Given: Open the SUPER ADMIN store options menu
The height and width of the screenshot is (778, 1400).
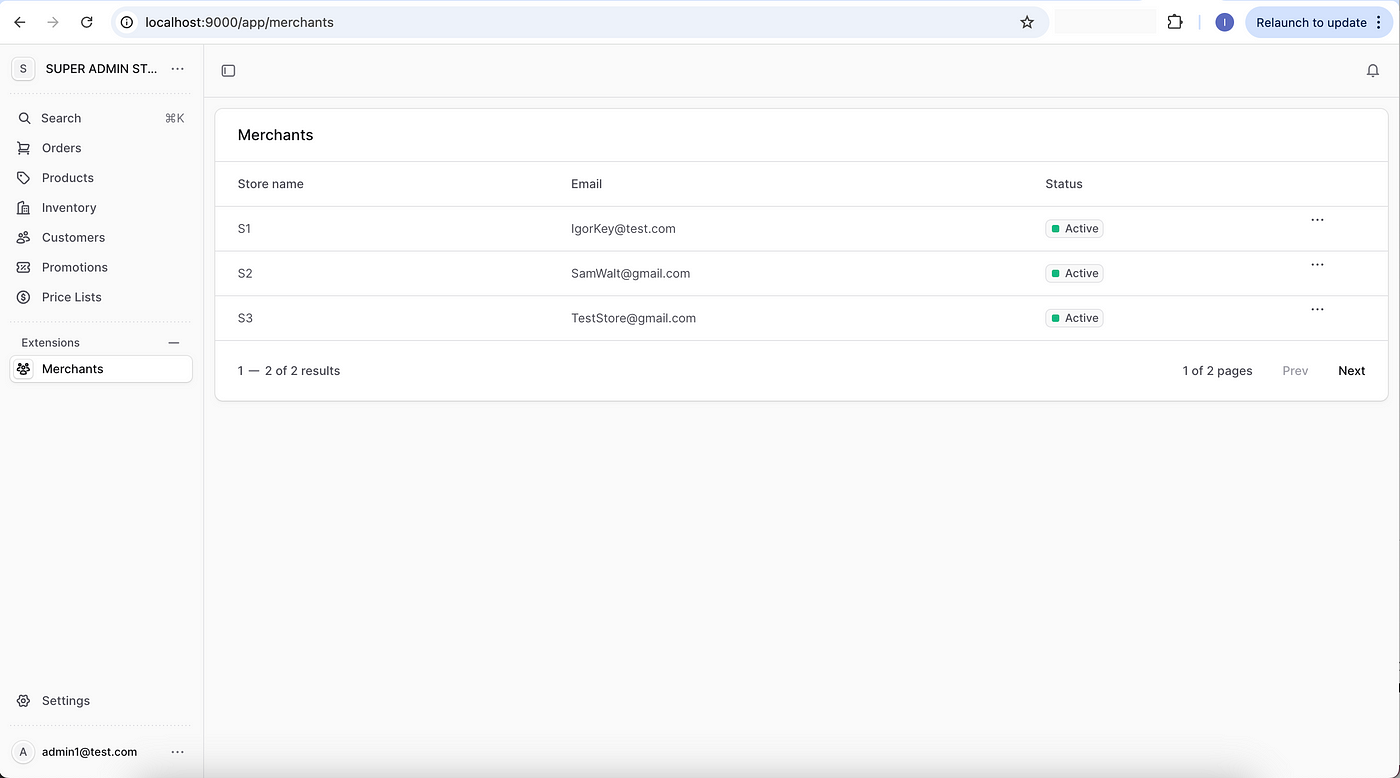Looking at the screenshot, I should click(x=178, y=69).
